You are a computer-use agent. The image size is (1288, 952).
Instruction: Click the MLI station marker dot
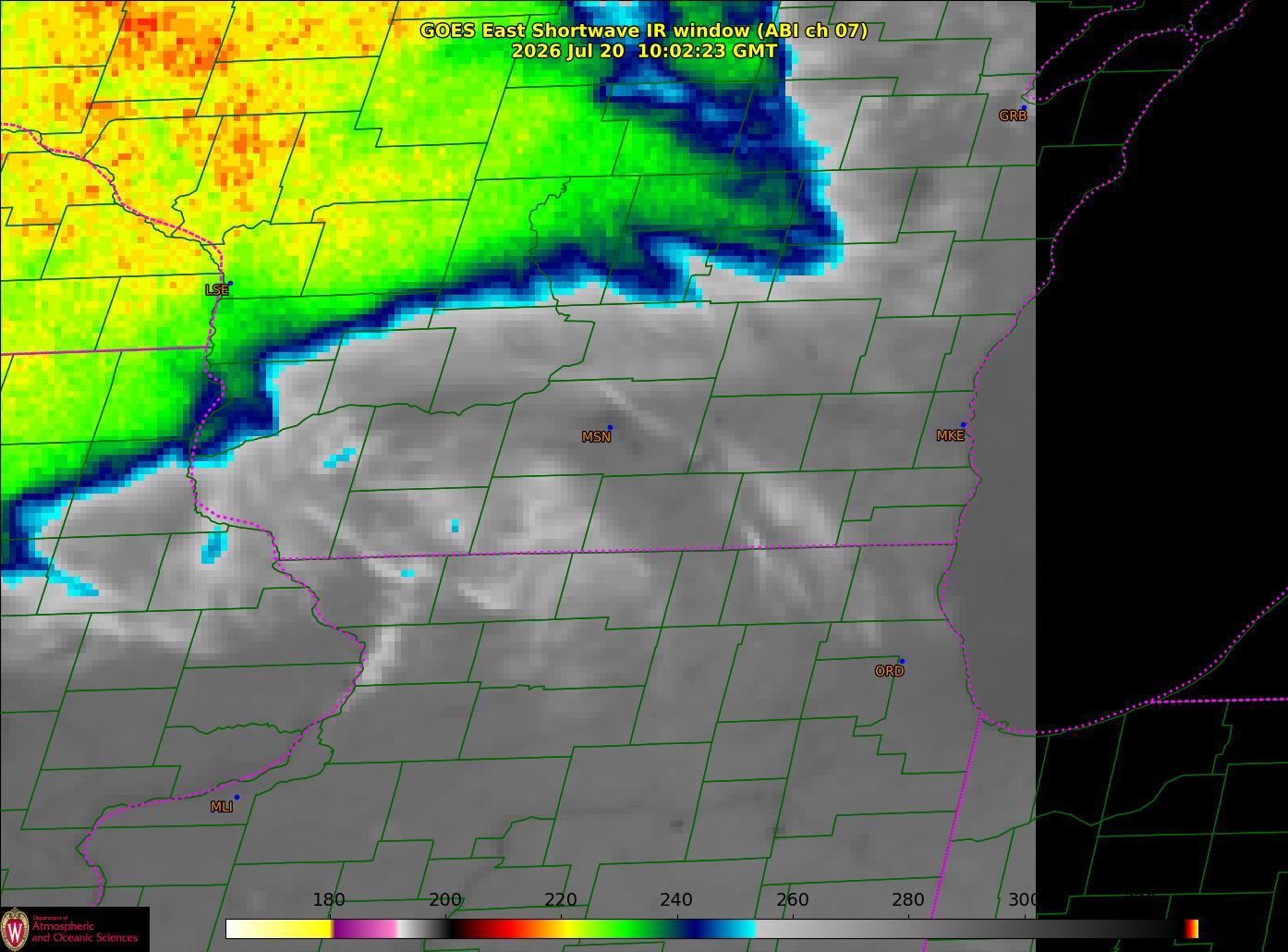coord(237,798)
